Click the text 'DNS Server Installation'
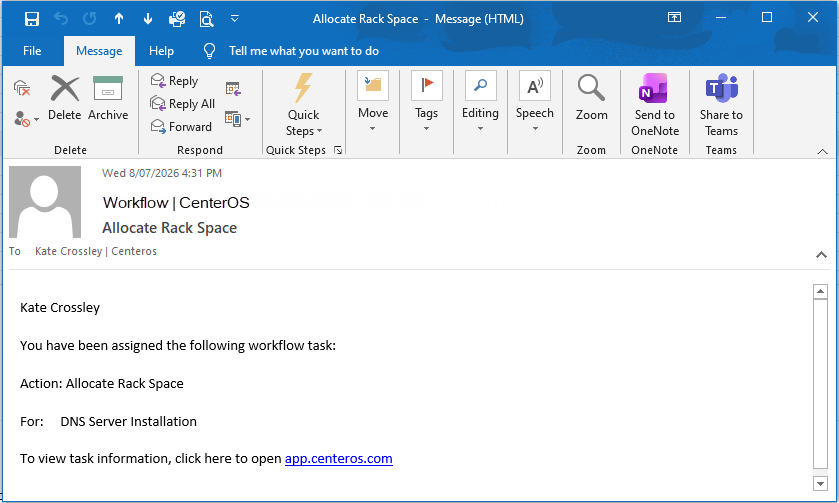 click(x=128, y=422)
